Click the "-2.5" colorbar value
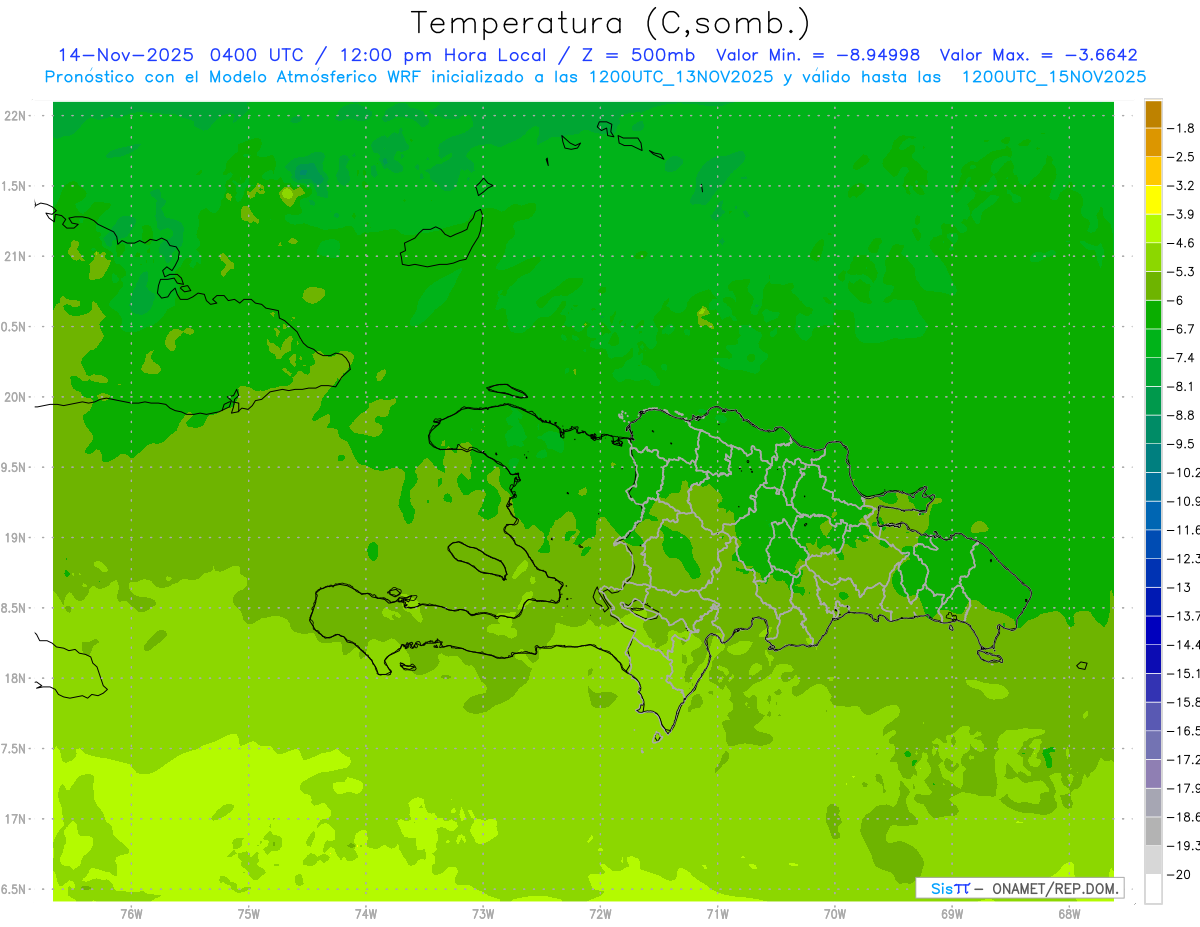 coord(1181,157)
